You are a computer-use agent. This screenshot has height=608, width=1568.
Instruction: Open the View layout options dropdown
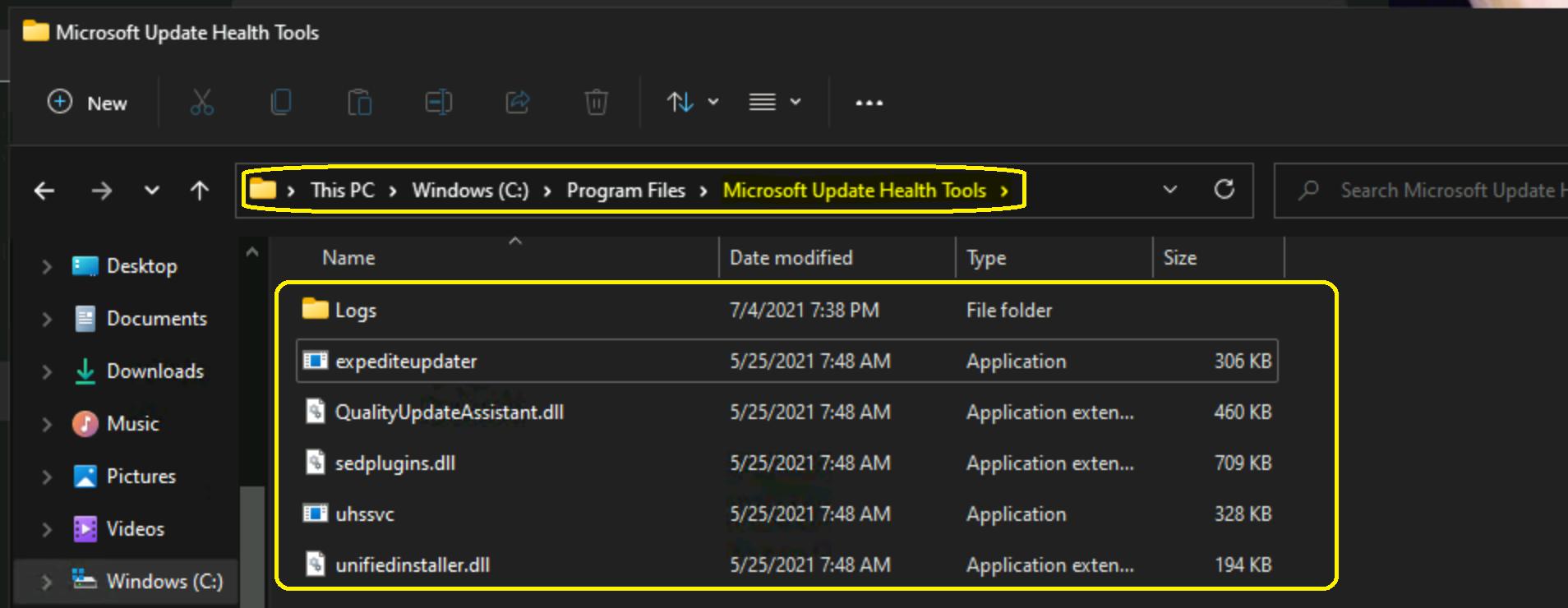[x=774, y=103]
